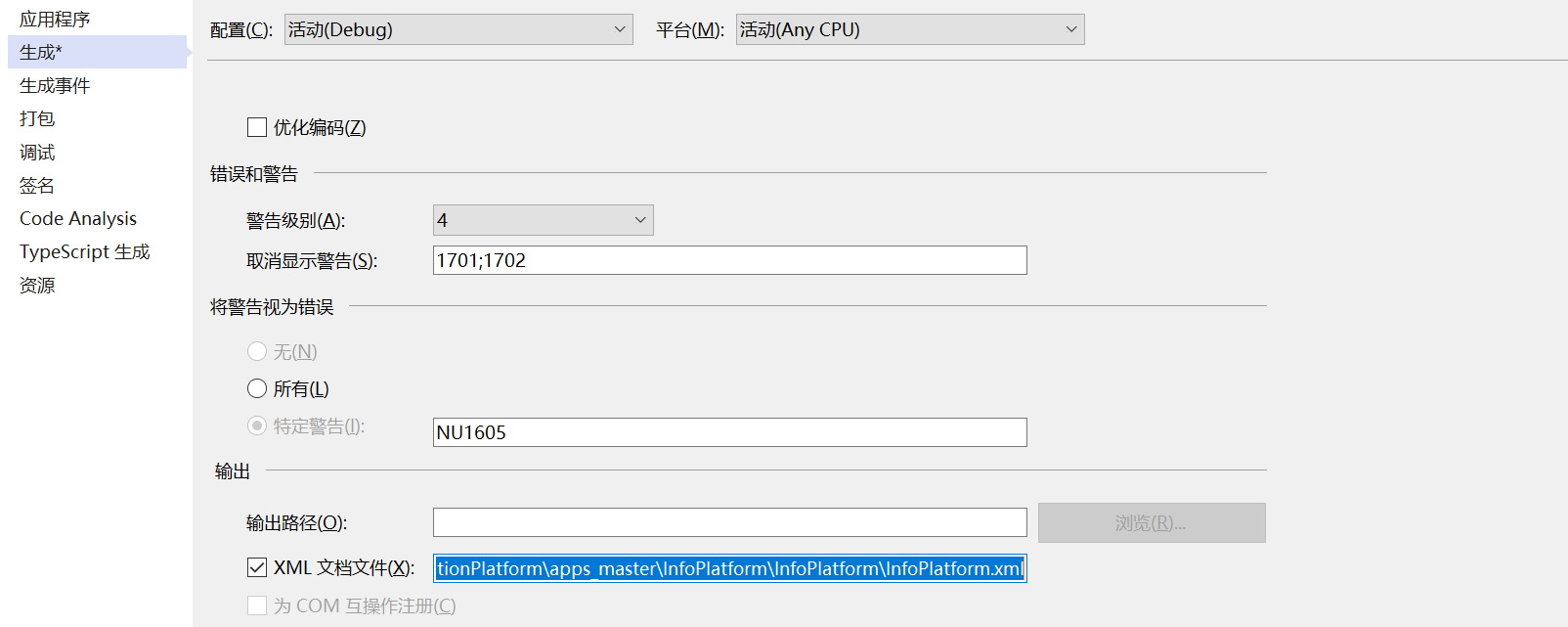Screen dimensions: 1568x627
Task: Switch to the 打包 tab
Action: pyautogui.click(x=37, y=118)
